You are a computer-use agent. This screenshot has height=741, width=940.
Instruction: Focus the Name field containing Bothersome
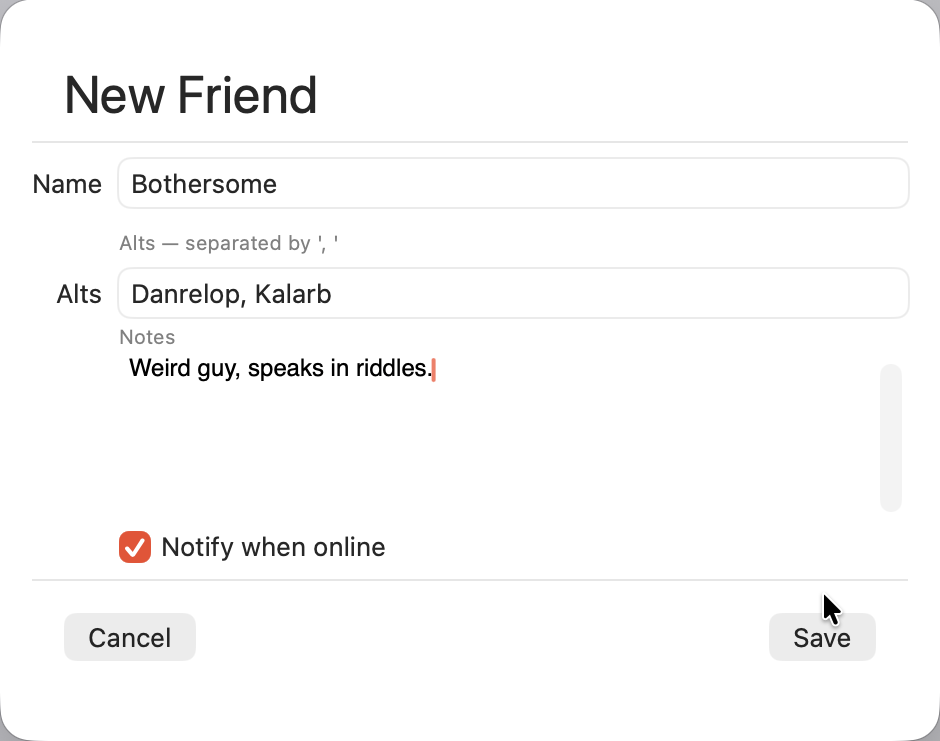pyautogui.click(x=513, y=183)
